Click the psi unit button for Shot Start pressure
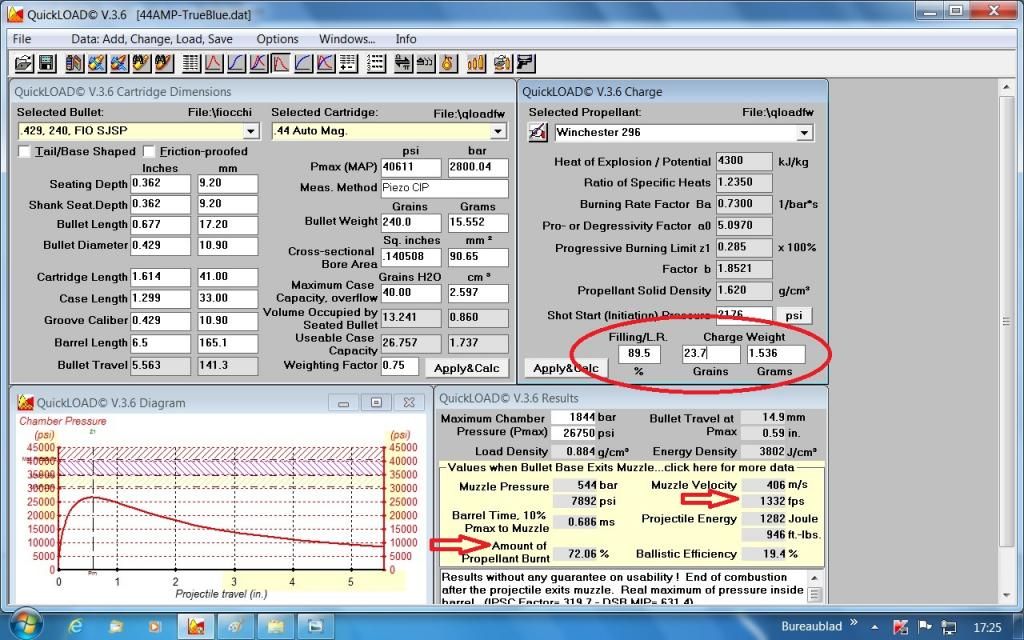The height and width of the screenshot is (640, 1024). (x=793, y=315)
